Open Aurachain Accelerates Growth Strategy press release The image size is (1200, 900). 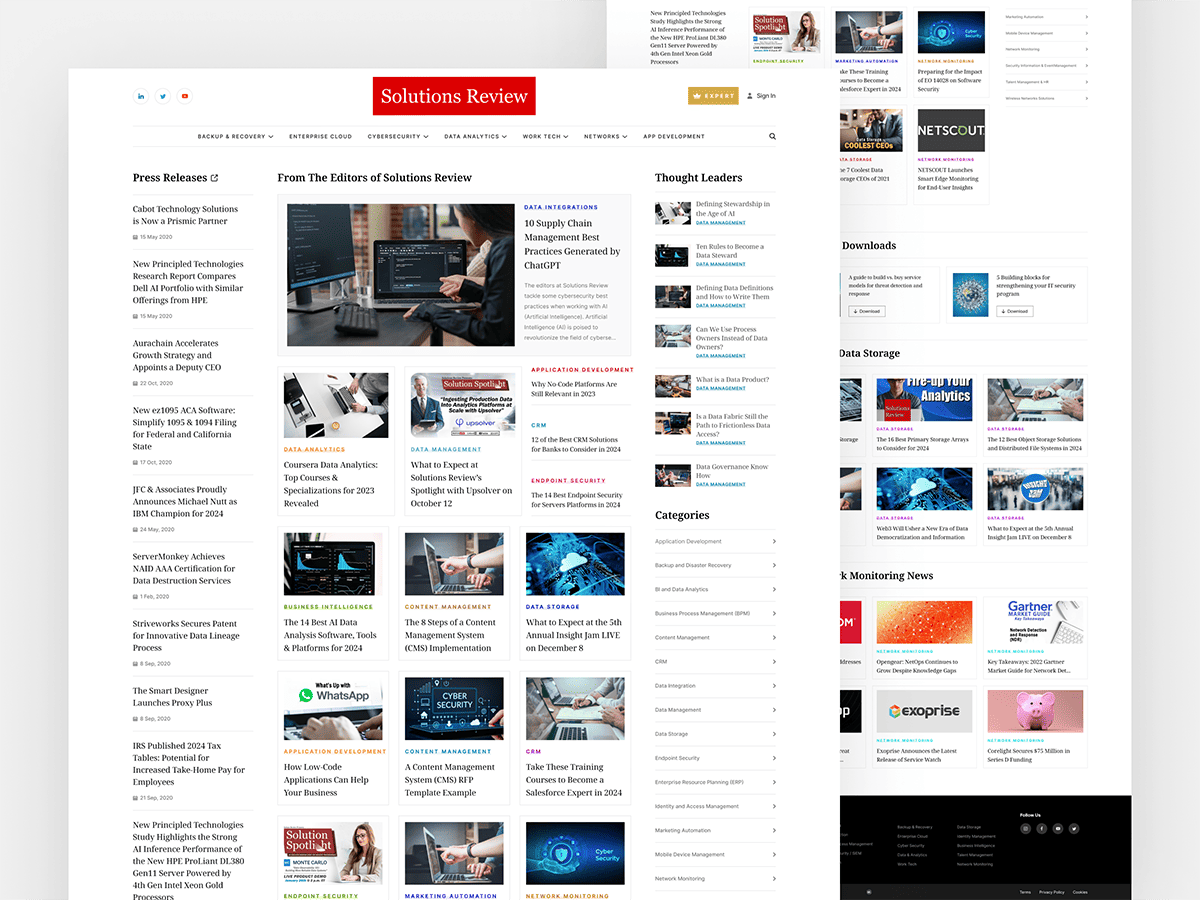[x=177, y=355]
